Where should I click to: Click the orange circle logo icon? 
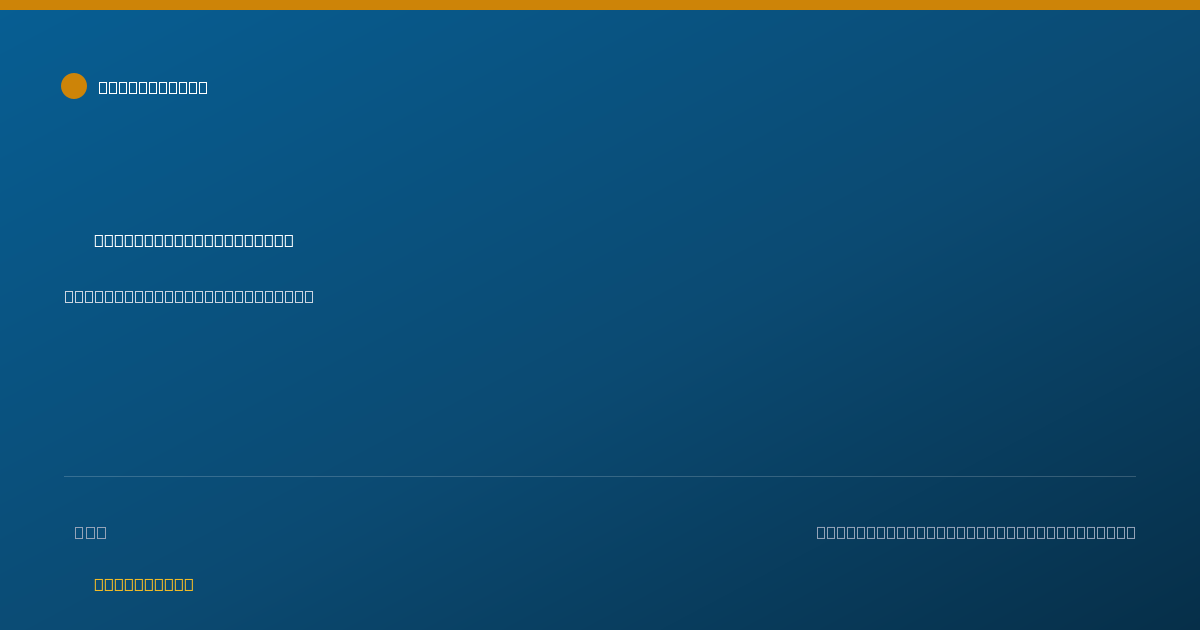(74, 86)
